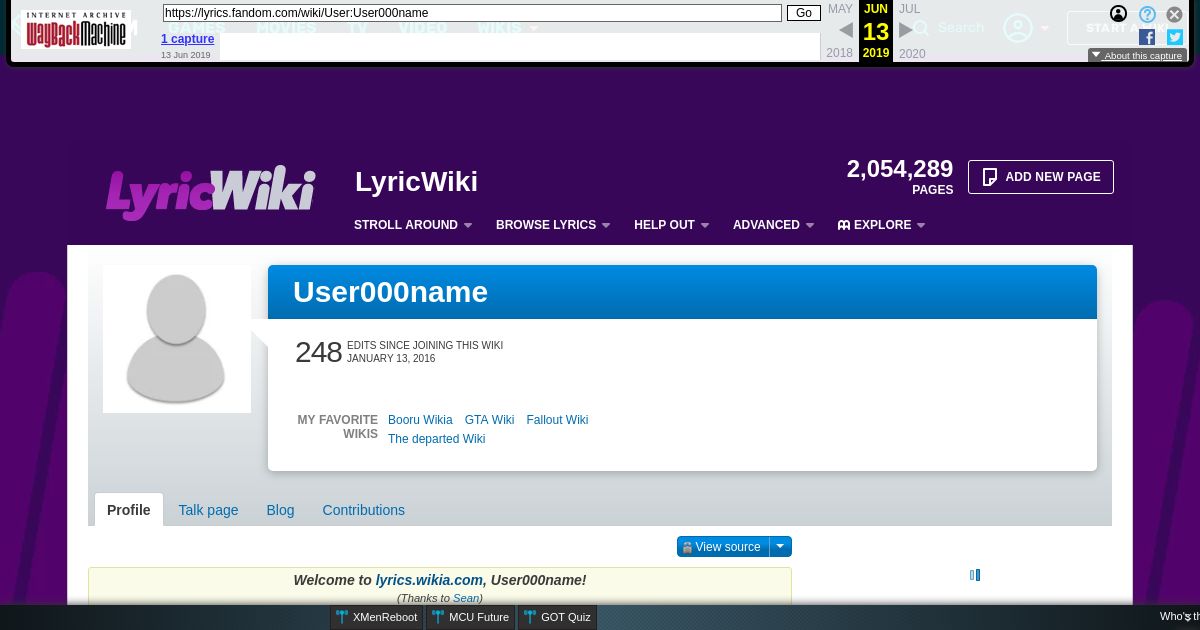Click the 248 edits count
The height and width of the screenshot is (630, 1200).
(318, 352)
